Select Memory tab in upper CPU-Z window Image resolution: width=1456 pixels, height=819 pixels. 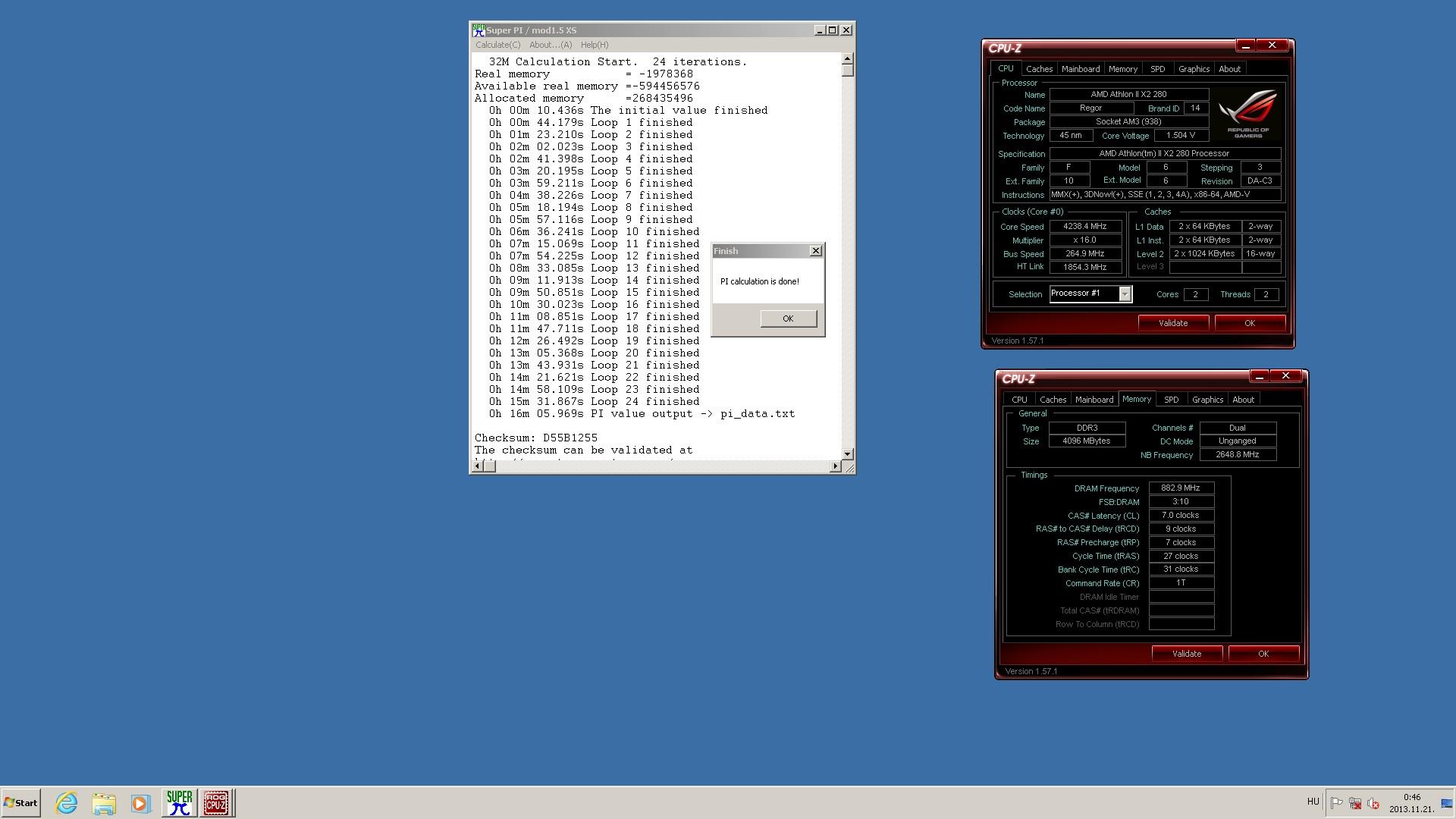[x=1123, y=69]
